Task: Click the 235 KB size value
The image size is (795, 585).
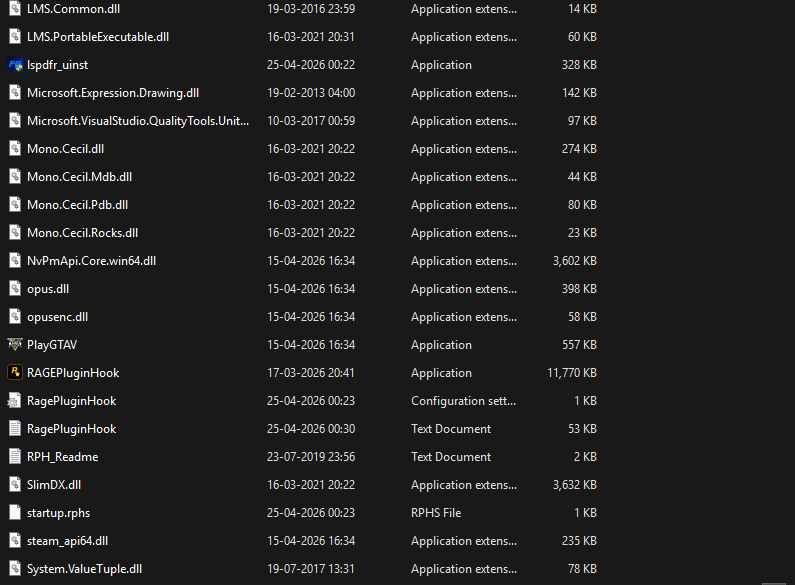Action: click(579, 541)
